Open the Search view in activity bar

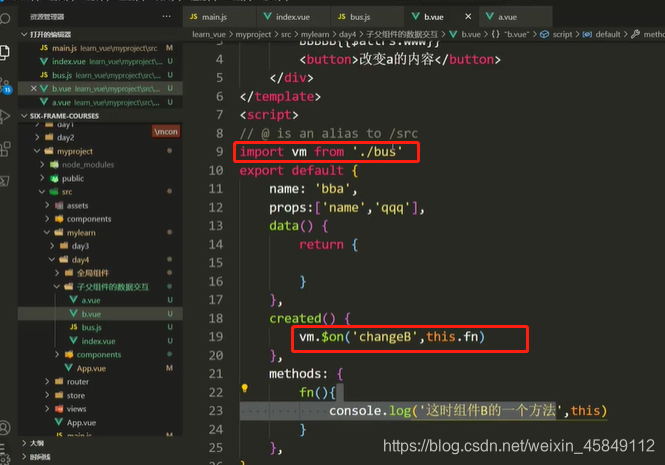[4, 19]
